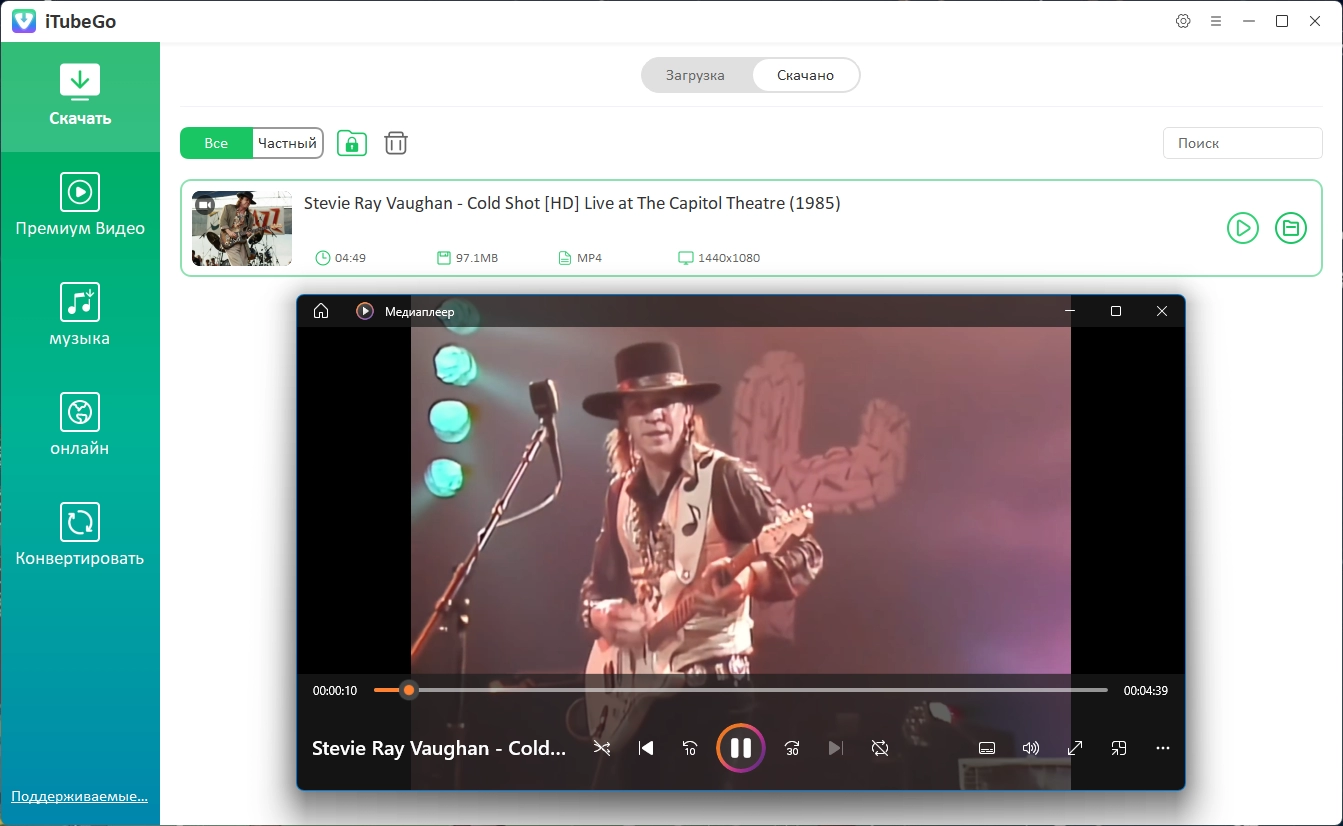This screenshot has width=1343, height=826.
Task: Open iTubeGo settings gear
Action: pos(1183,21)
